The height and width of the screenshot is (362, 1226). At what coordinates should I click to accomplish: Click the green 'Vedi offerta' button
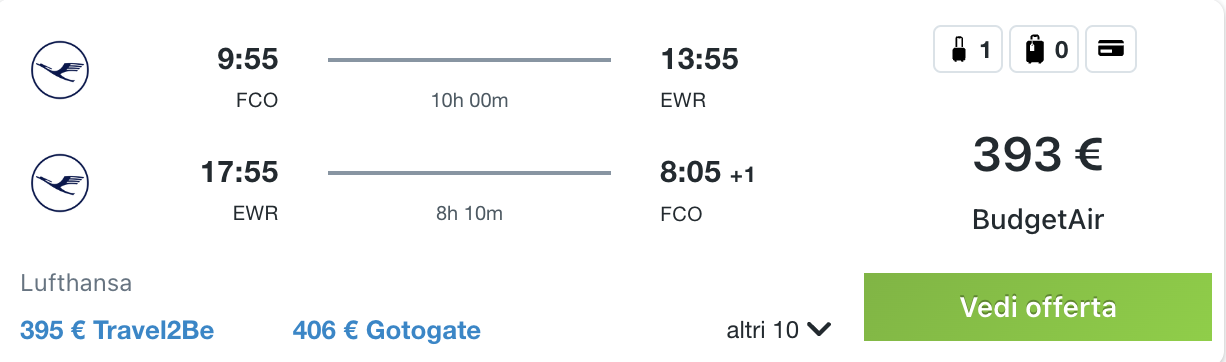click(1038, 307)
